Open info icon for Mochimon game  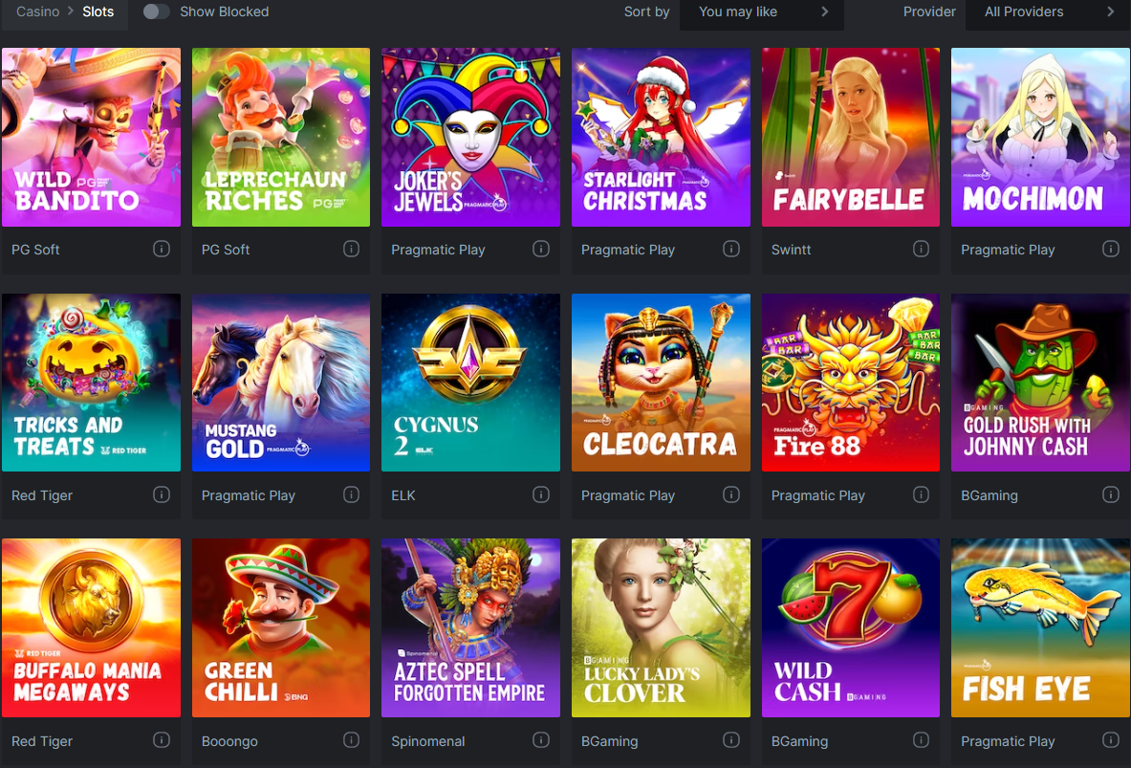tap(1111, 249)
